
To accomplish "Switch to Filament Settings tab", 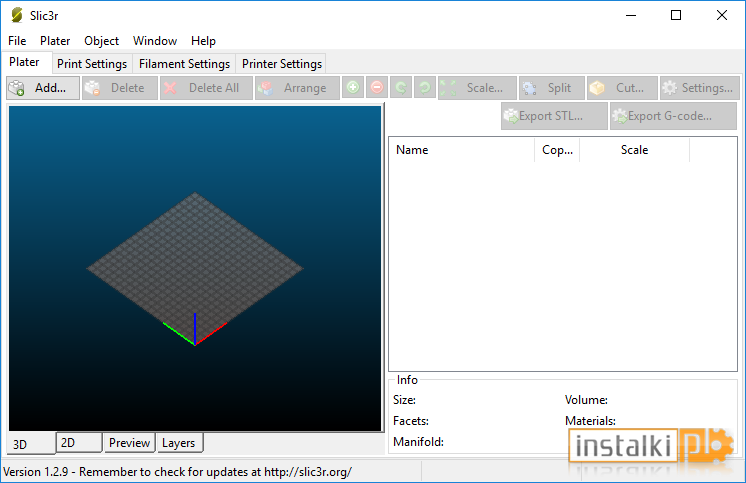I will click(x=184, y=64).
